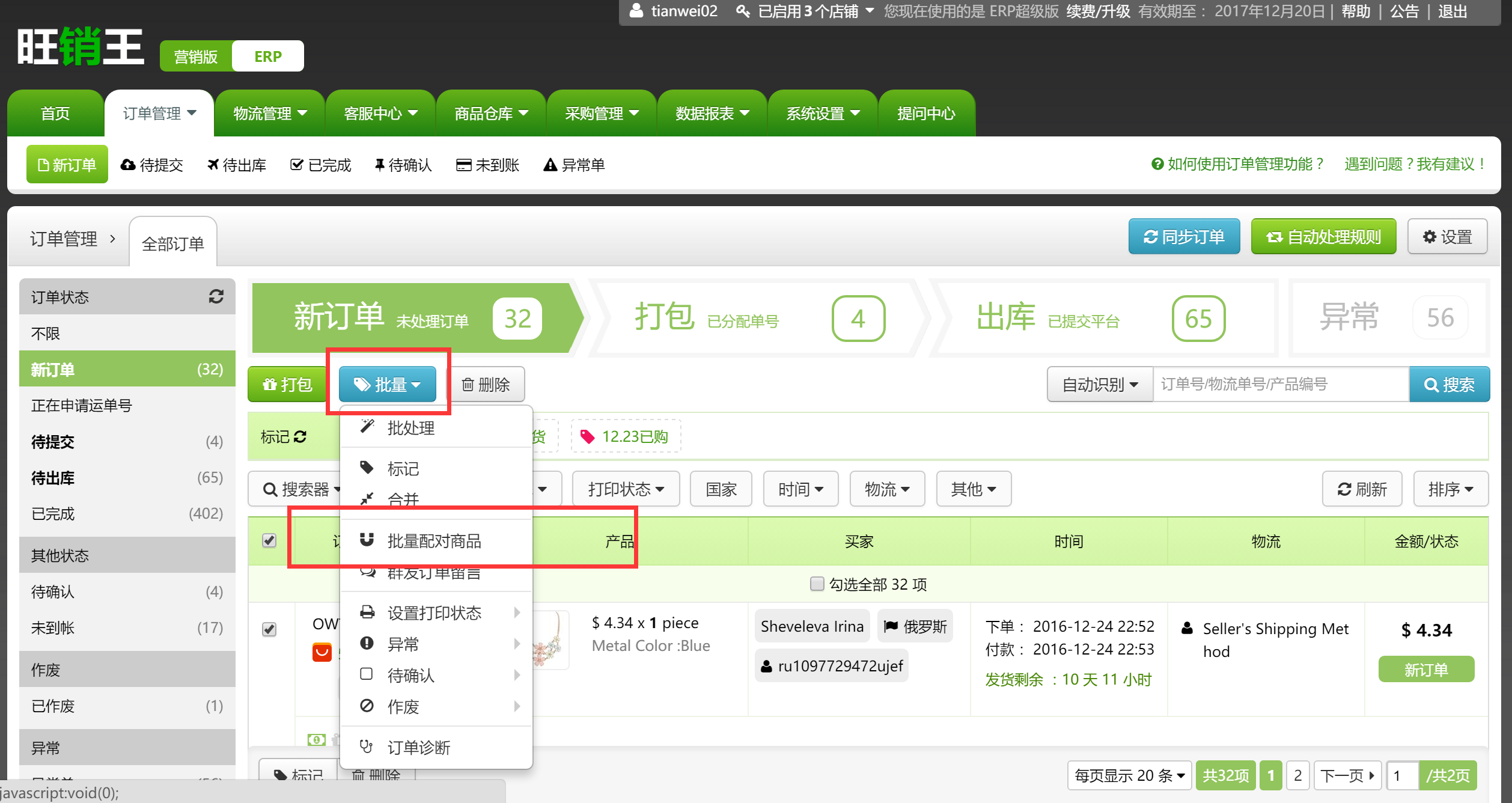Expand the 打印状态 filter dropdown

(x=626, y=489)
